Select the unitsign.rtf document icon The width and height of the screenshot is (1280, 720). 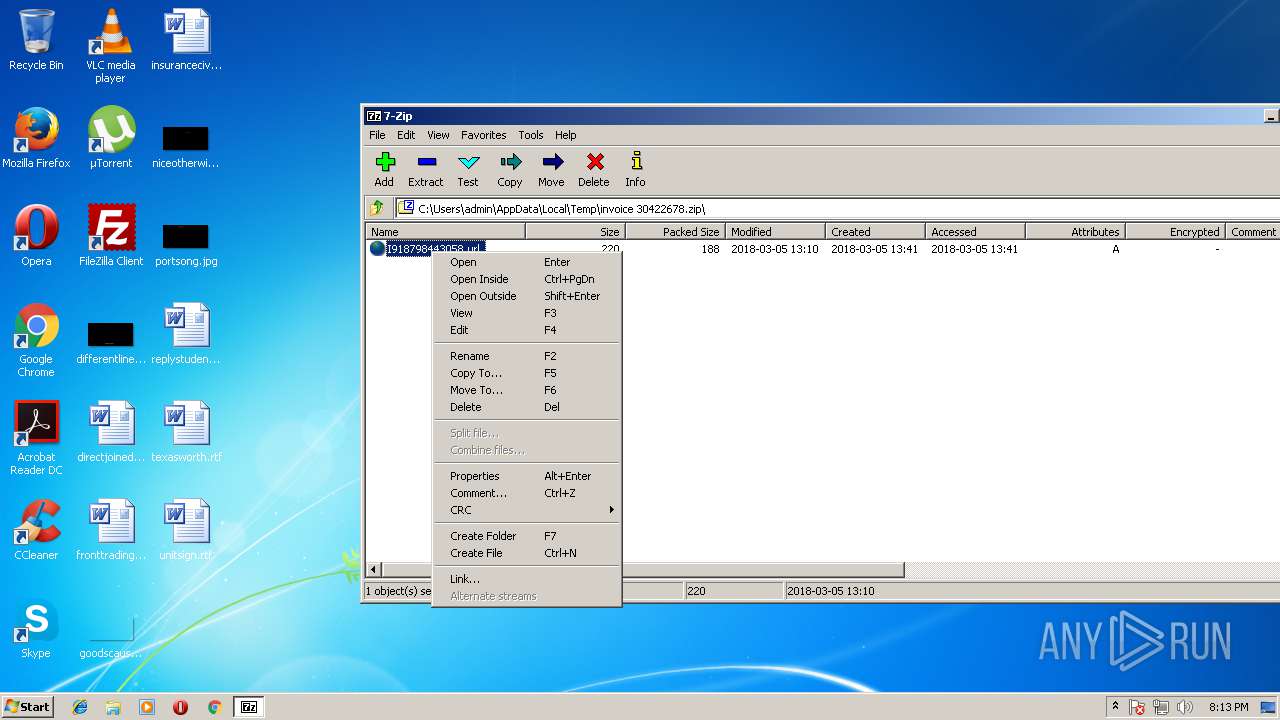coord(186,530)
